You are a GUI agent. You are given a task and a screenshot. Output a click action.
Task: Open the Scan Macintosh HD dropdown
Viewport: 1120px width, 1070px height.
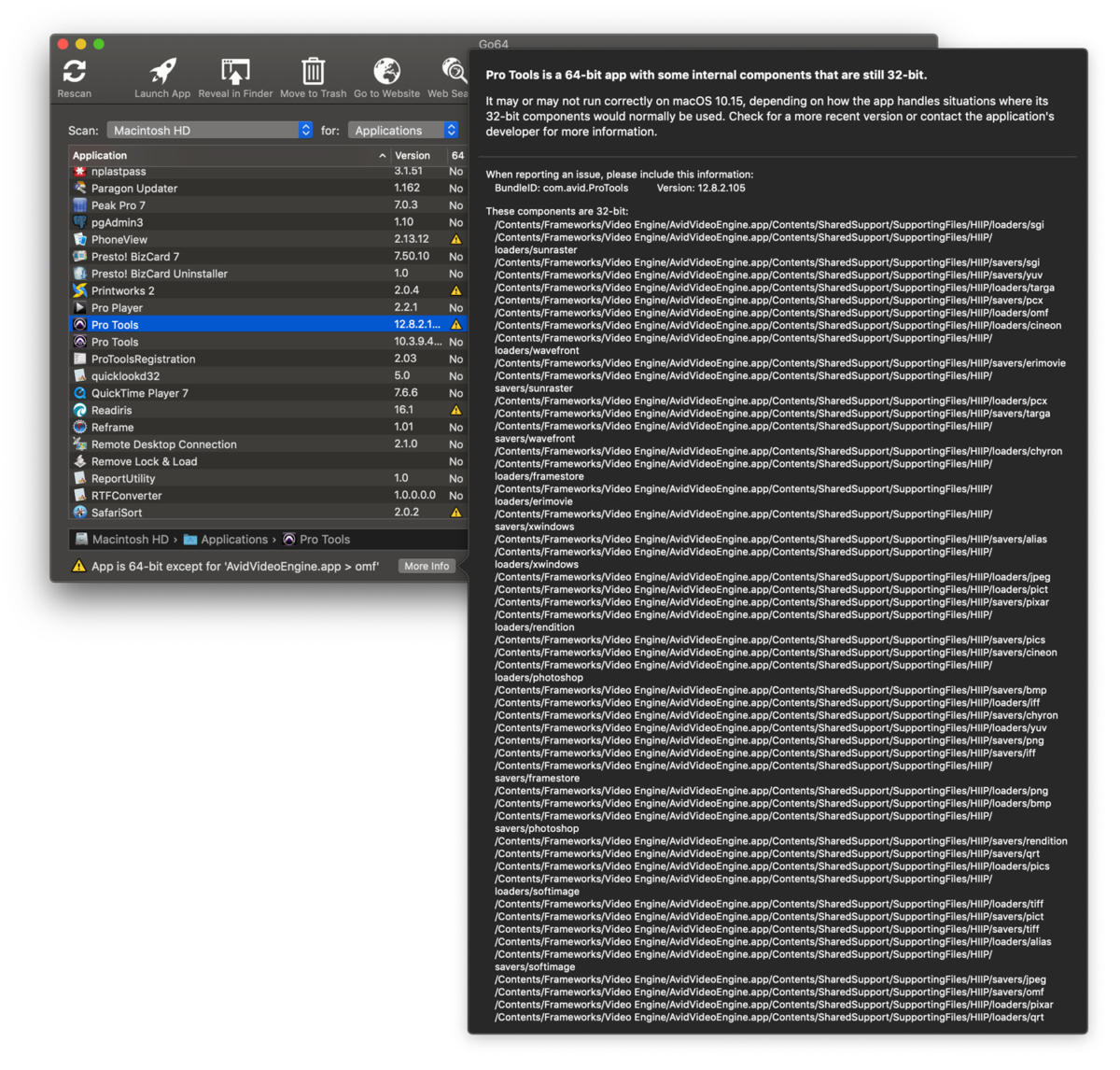tap(210, 131)
